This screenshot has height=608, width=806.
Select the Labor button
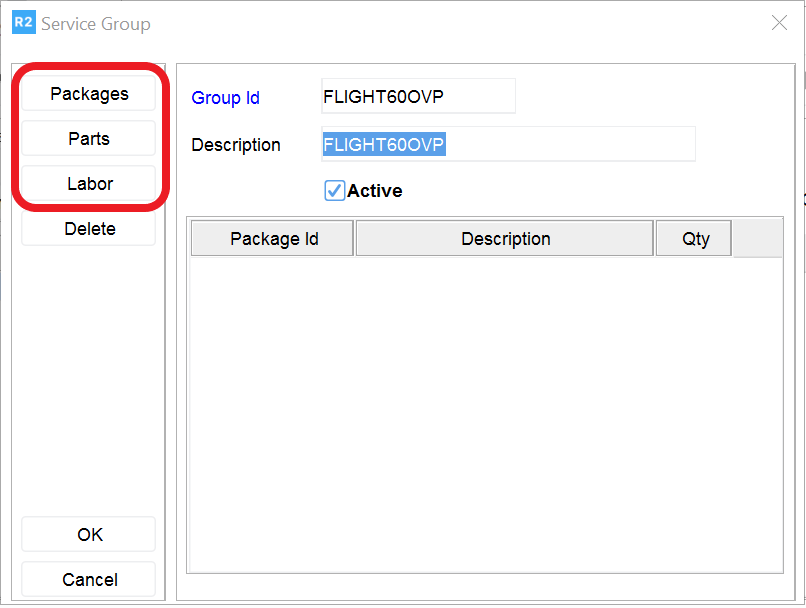[89, 184]
